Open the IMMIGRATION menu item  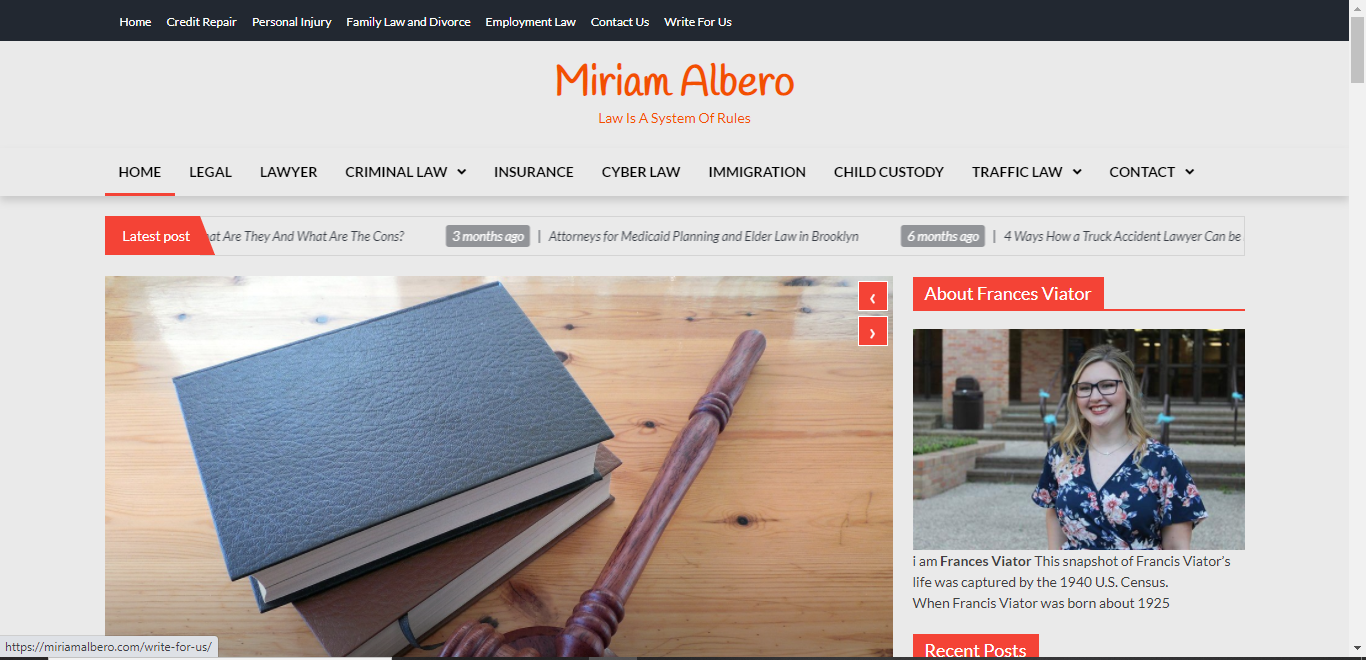(757, 172)
